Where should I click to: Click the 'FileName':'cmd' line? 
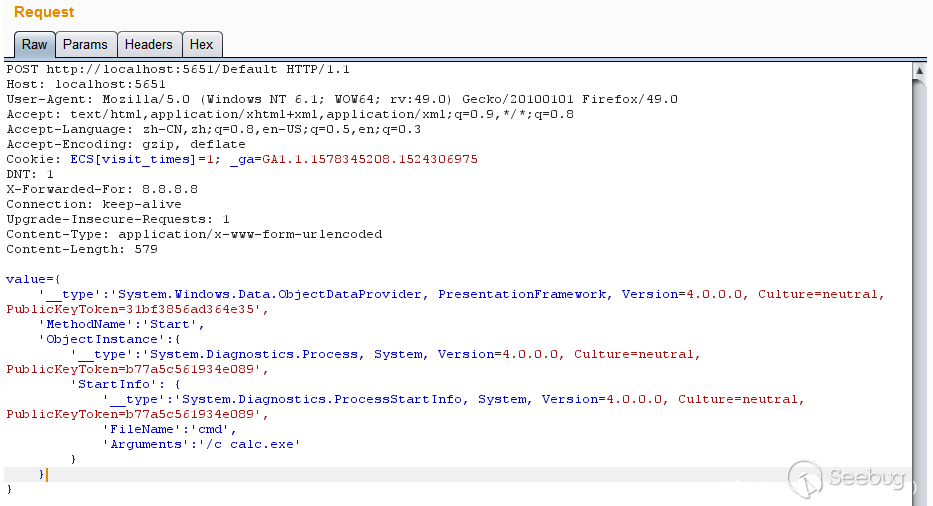click(x=170, y=429)
